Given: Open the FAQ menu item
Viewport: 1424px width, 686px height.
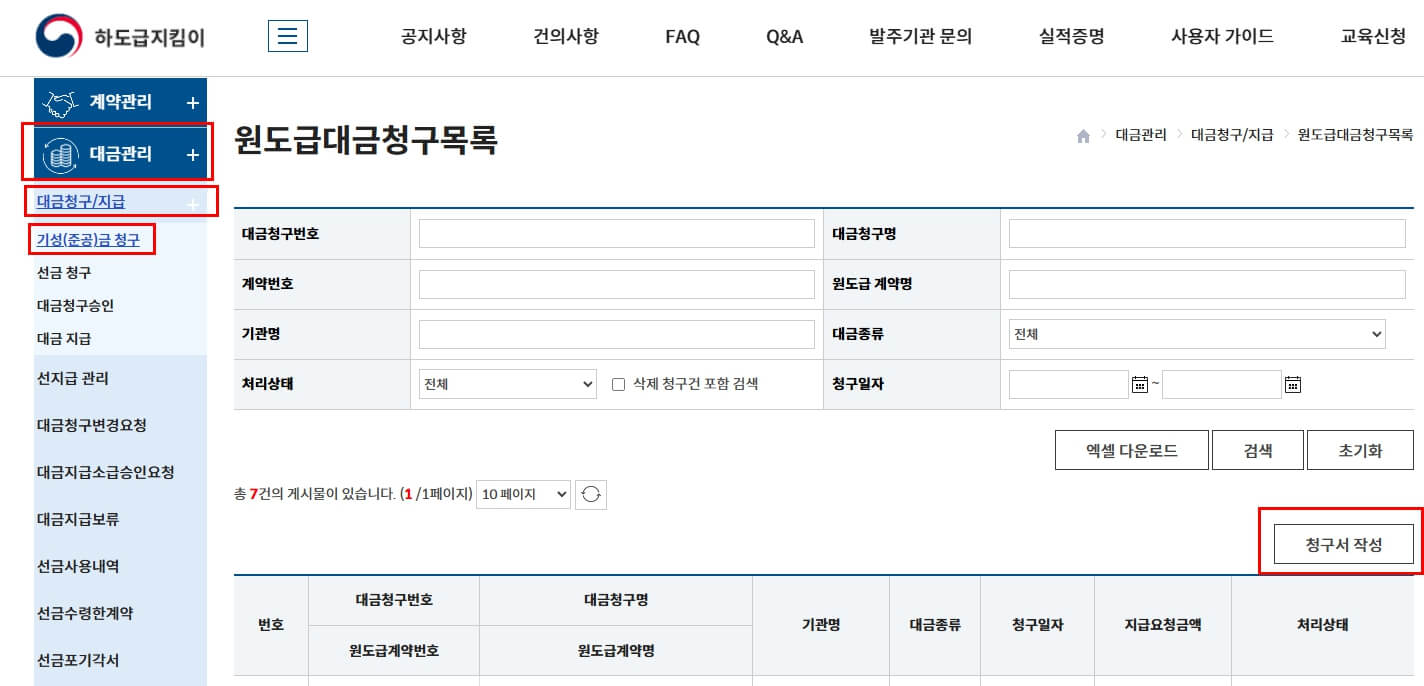Looking at the screenshot, I should click(x=681, y=37).
